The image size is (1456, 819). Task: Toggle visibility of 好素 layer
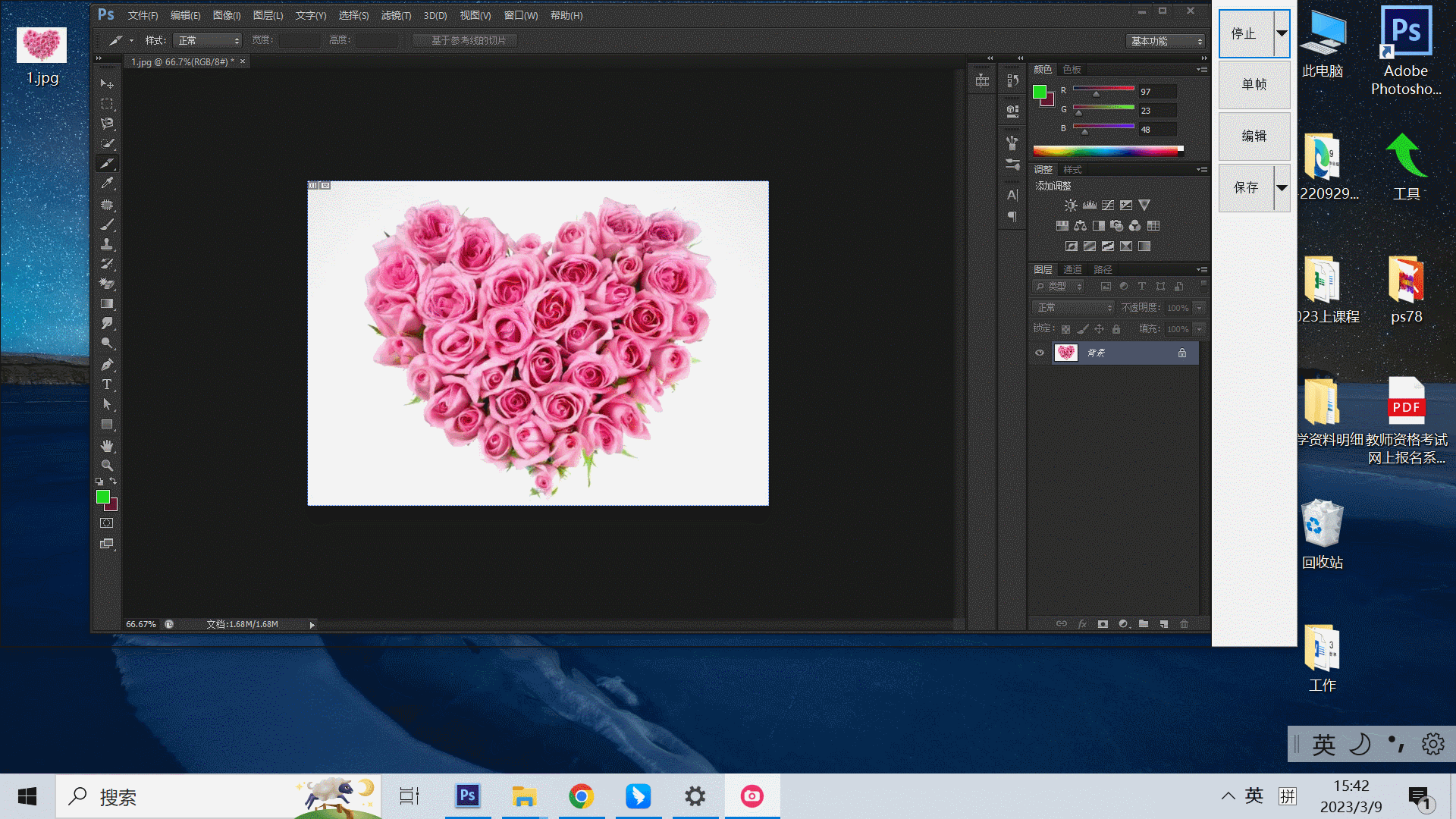tap(1040, 353)
